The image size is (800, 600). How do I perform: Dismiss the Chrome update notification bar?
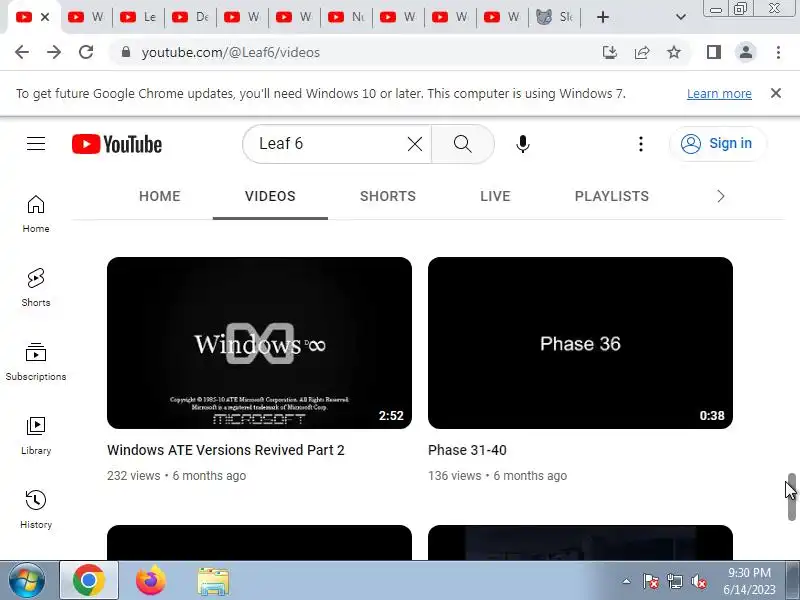(x=776, y=93)
